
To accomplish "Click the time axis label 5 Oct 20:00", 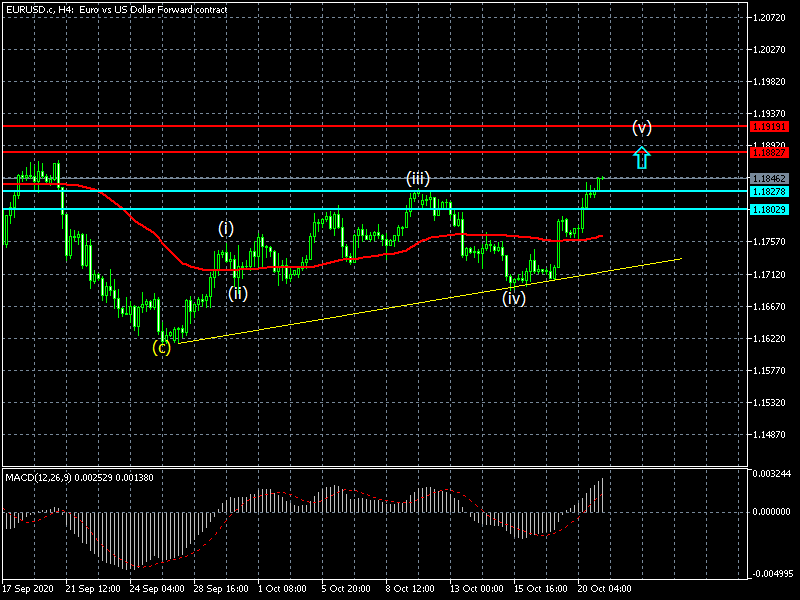I will pos(346,589).
